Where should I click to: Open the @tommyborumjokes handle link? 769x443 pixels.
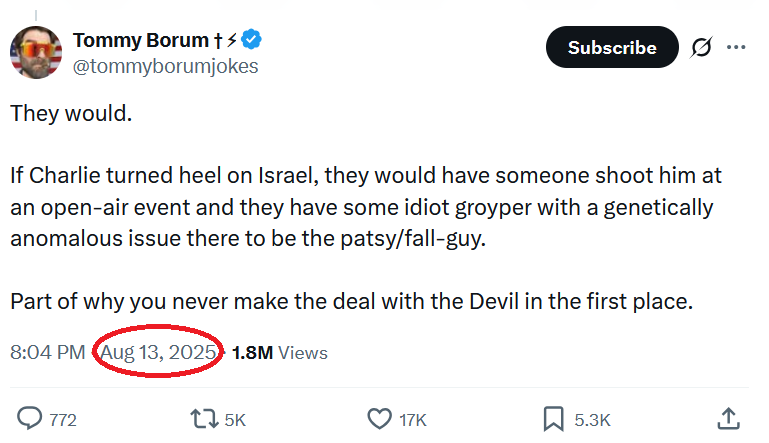[165, 66]
